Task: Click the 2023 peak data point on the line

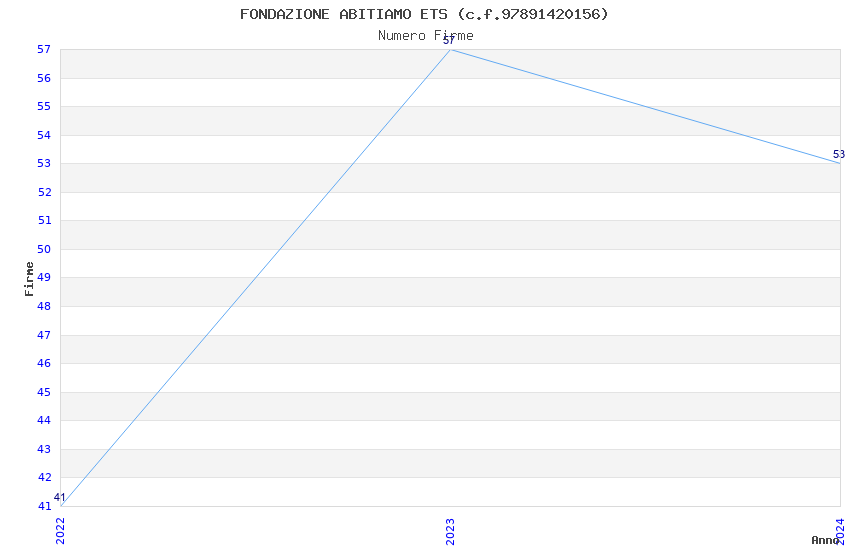Action: [x=450, y=50]
